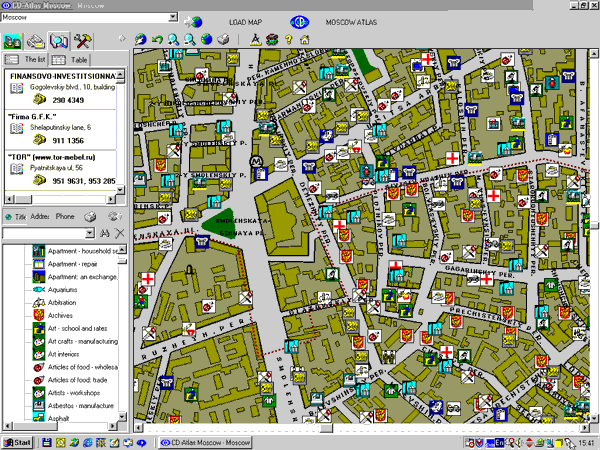Click the LOAD MAP button

click(x=245, y=22)
